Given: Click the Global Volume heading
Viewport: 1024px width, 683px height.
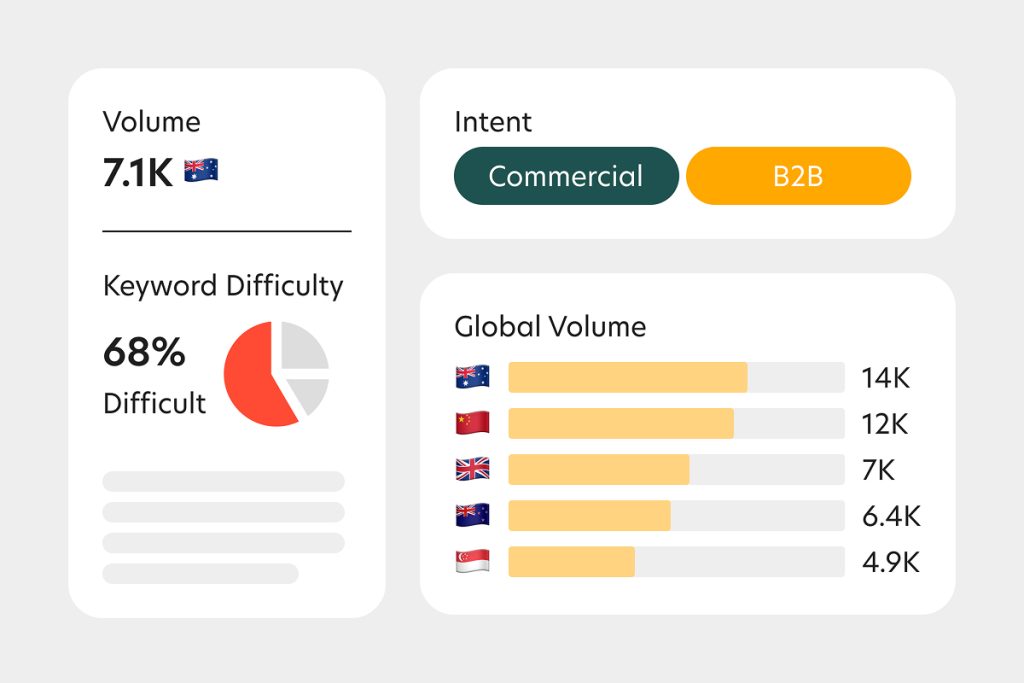Looking at the screenshot, I should click(550, 326).
